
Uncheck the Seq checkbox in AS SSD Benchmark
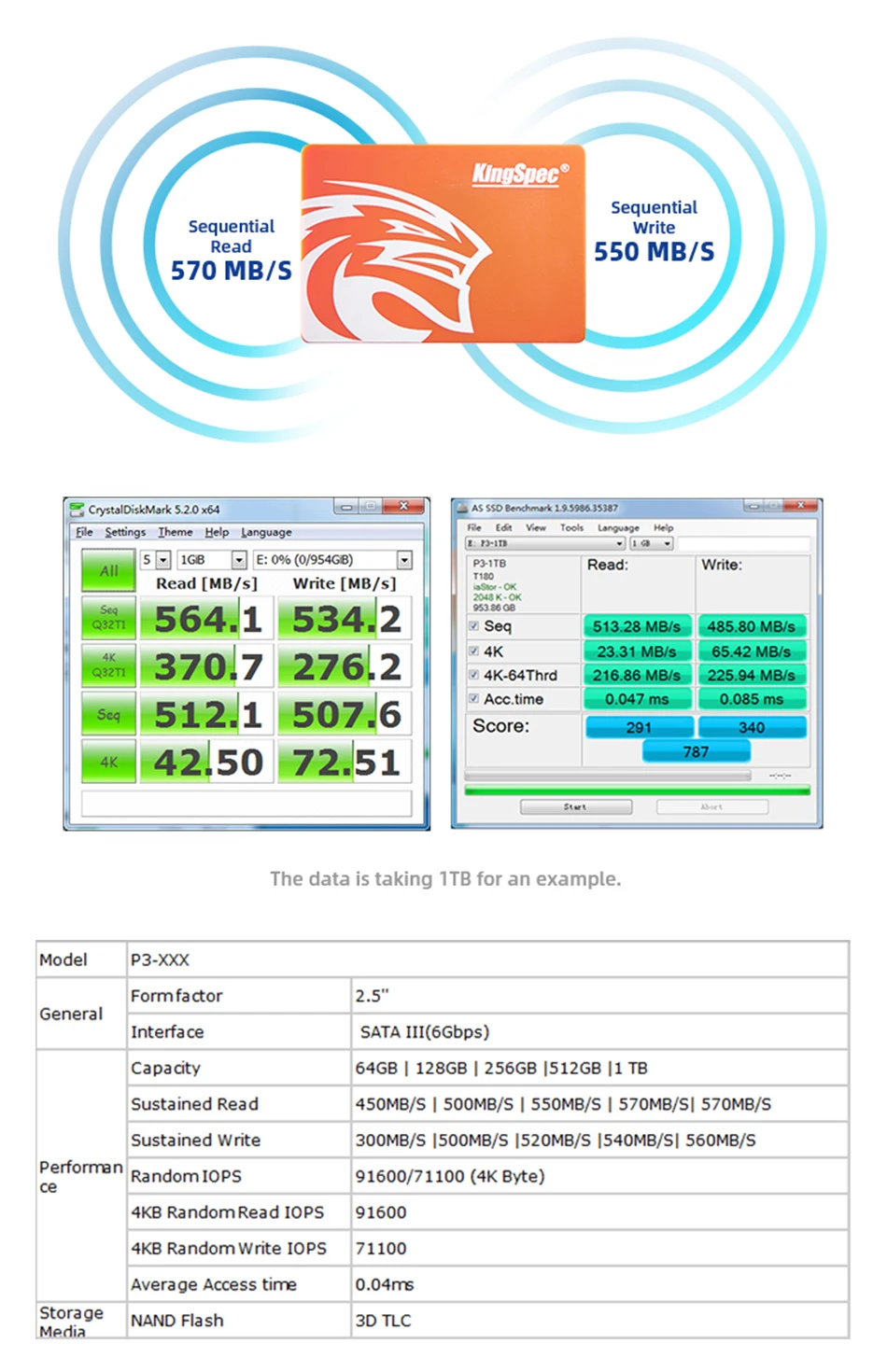pos(474,626)
